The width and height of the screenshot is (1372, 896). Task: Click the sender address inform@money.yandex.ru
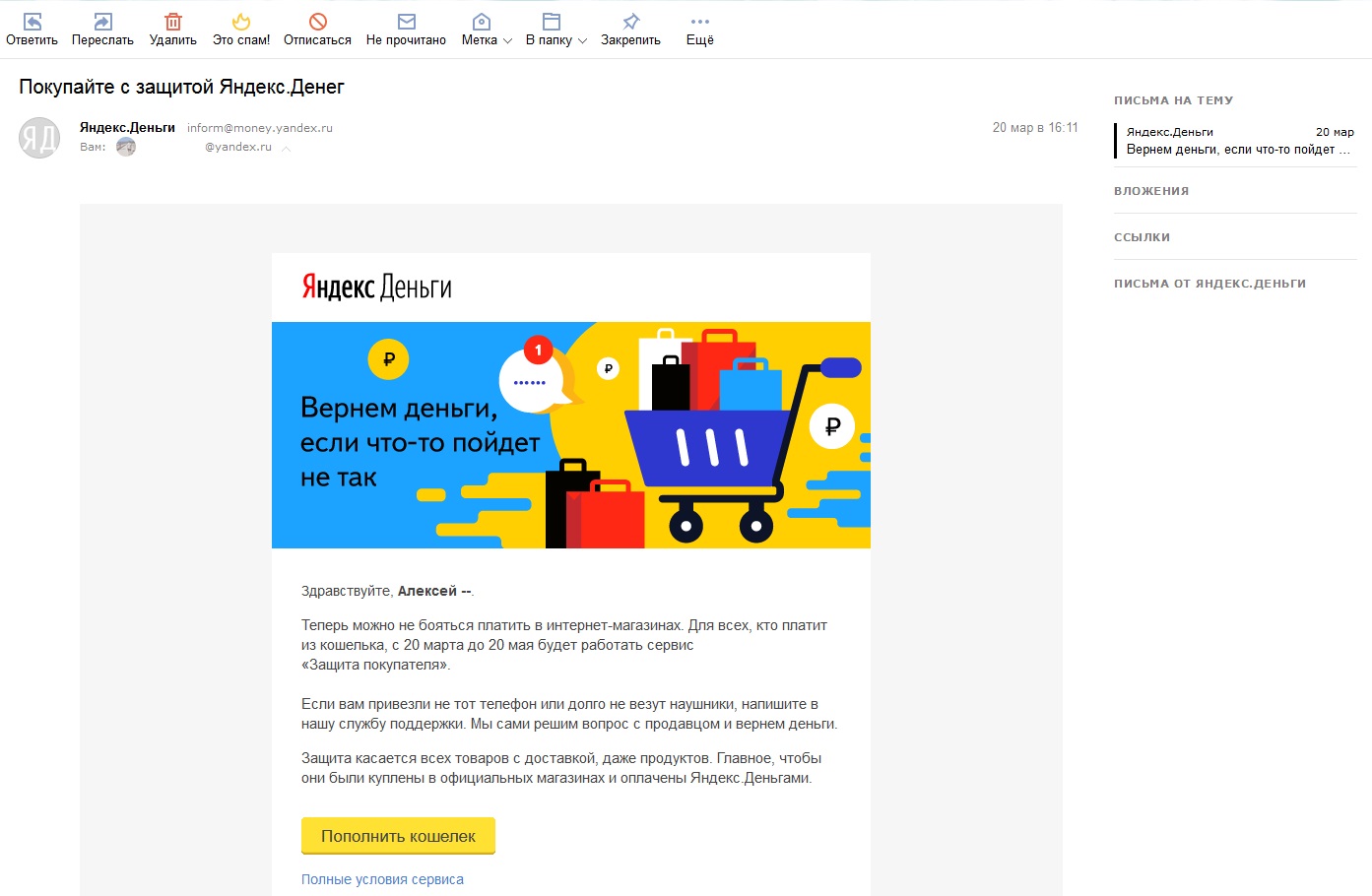(260, 128)
